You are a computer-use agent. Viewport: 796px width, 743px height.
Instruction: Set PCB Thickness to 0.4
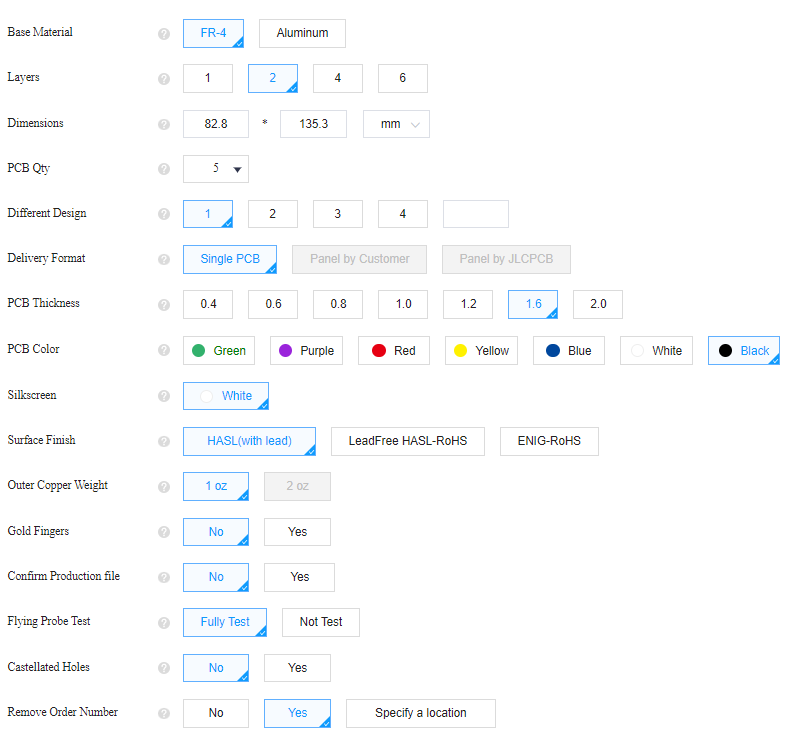pos(208,305)
